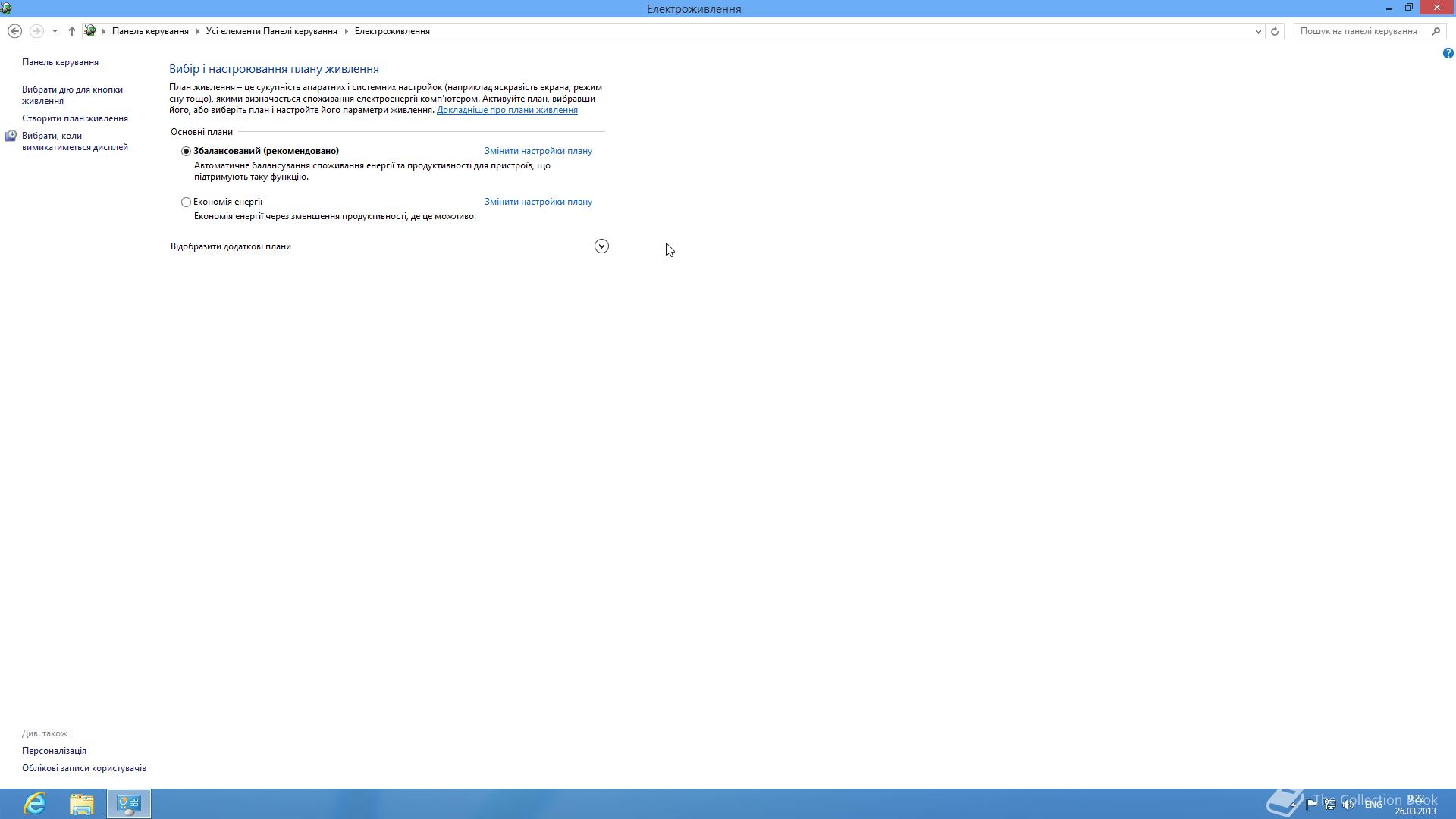
Task: Click the Action Center flag tray icon
Action: 1311,804
